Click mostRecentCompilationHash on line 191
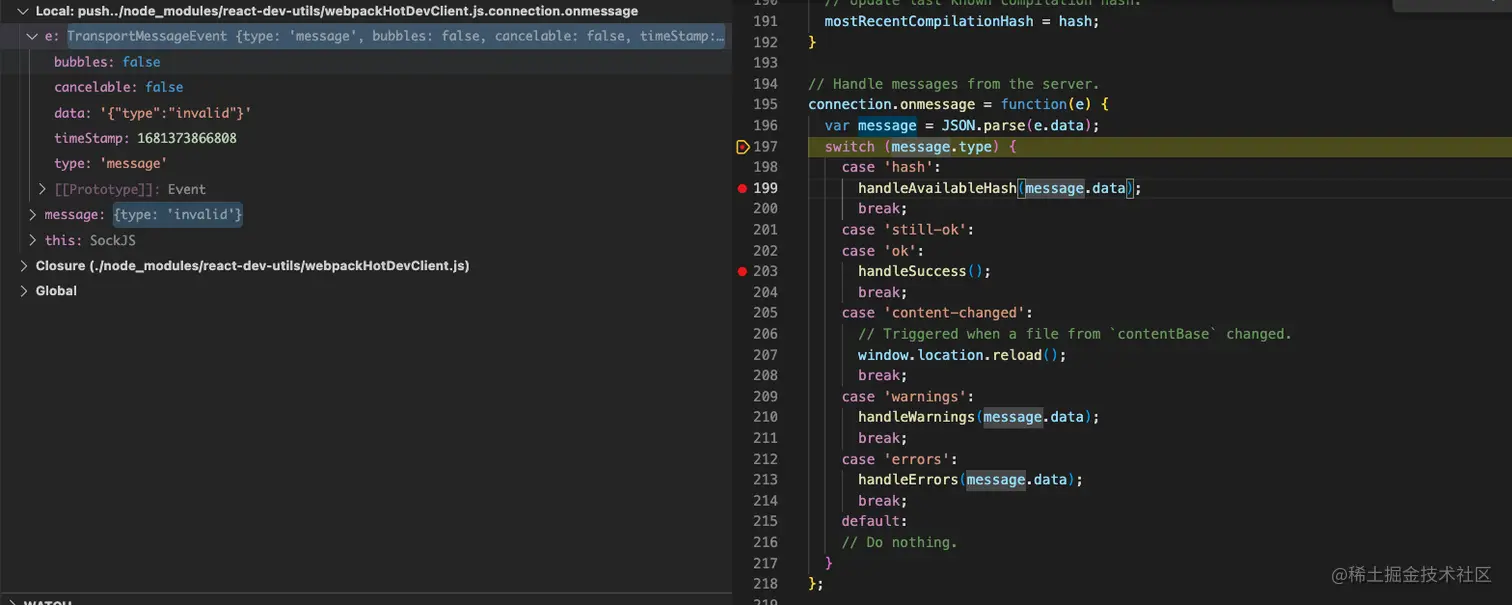This screenshot has width=1512, height=605. 929,22
